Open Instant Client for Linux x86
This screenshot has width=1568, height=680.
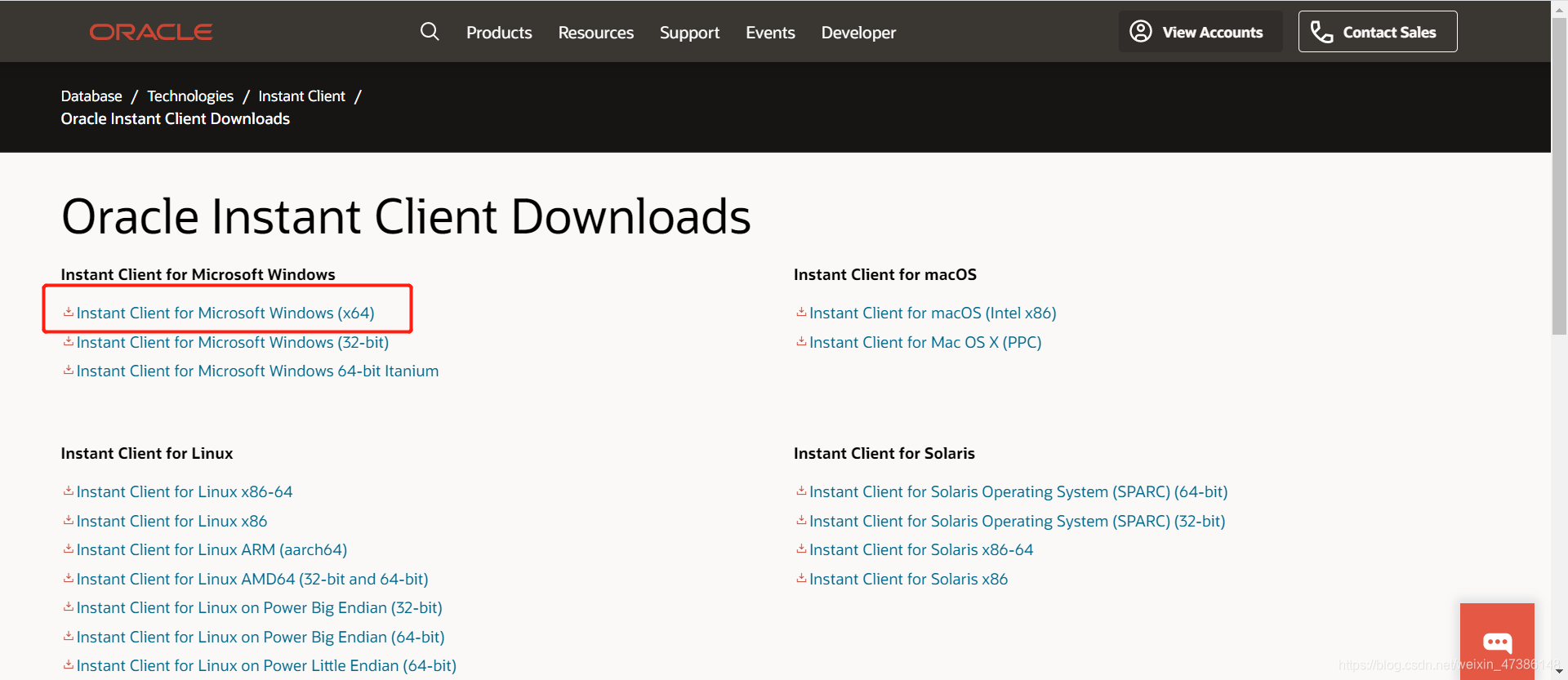coord(171,521)
